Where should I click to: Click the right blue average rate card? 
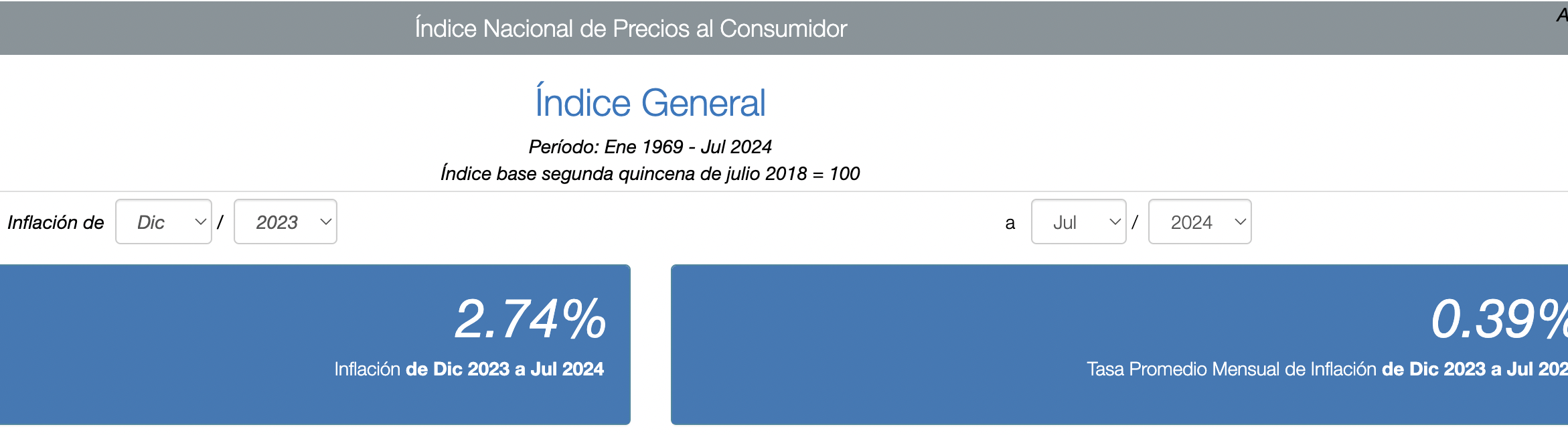tap(1119, 345)
